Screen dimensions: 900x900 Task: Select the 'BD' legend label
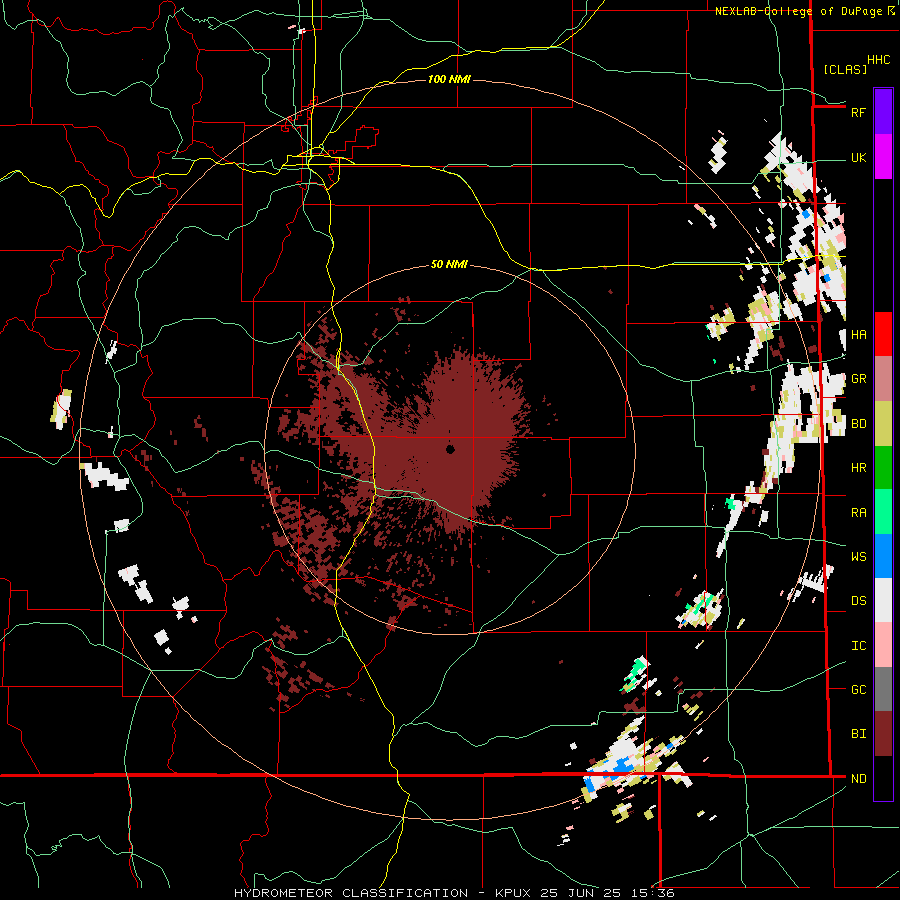click(x=858, y=424)
